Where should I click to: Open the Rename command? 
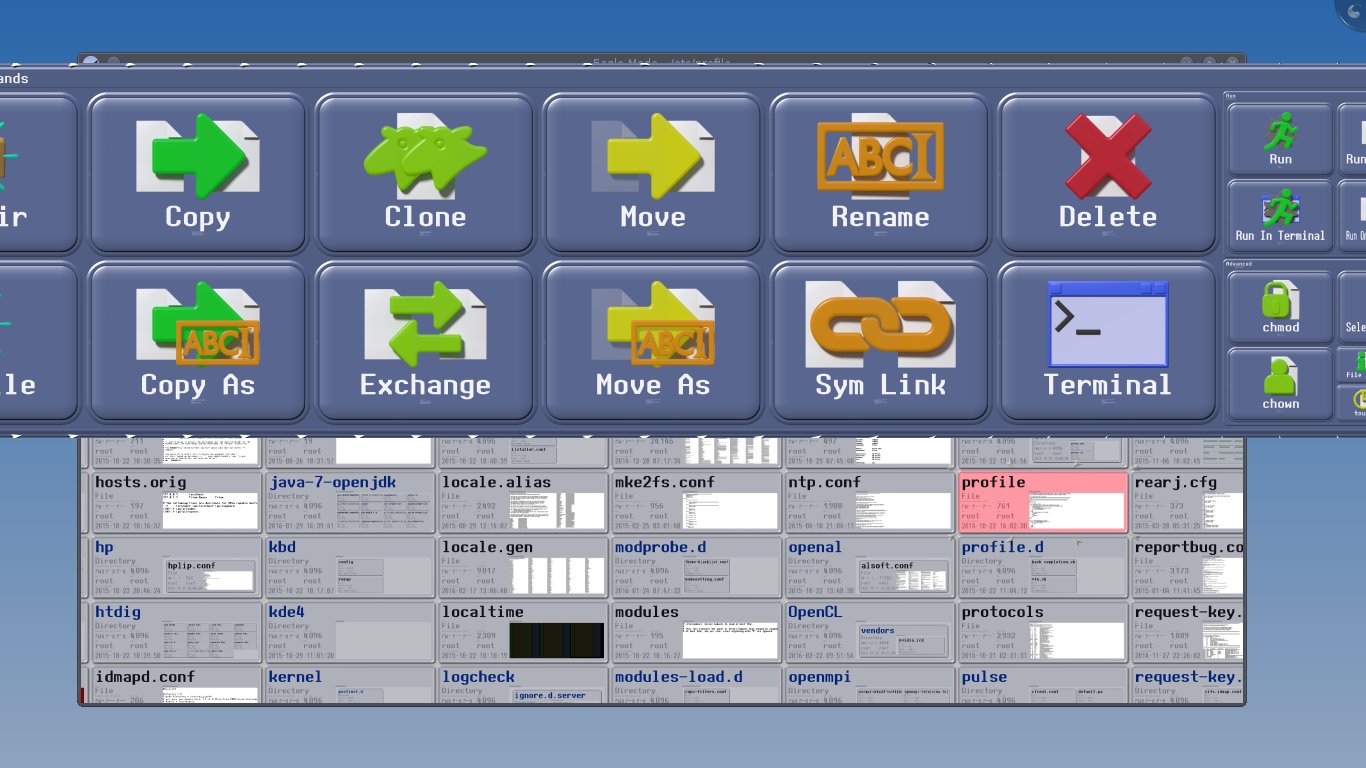(x=880, y=174)
